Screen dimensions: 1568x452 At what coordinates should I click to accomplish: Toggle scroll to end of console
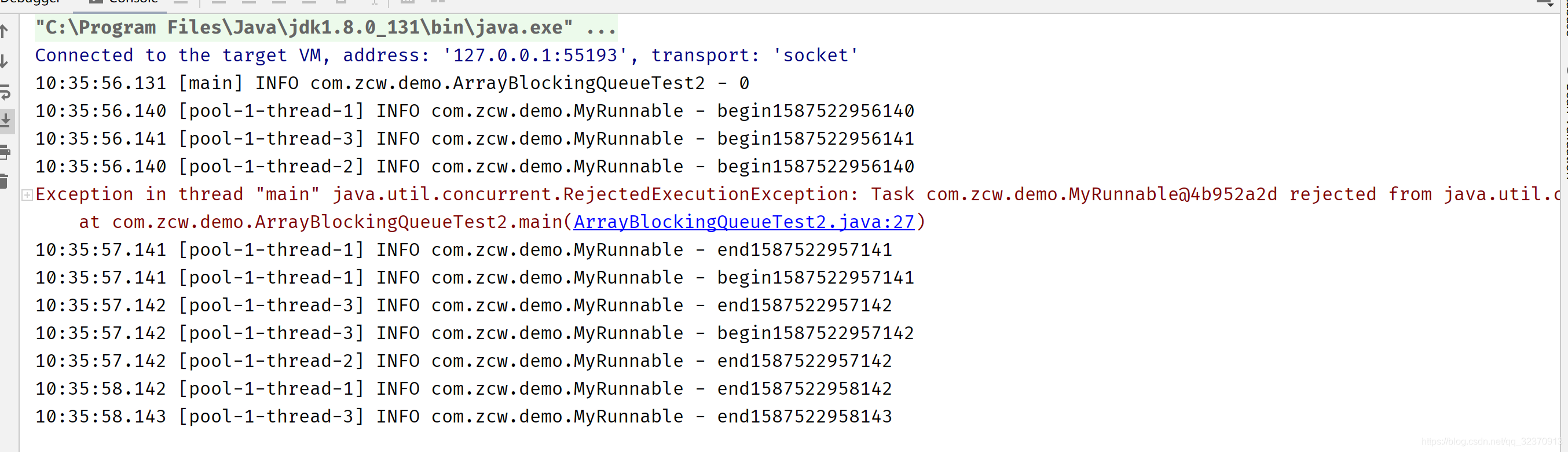[5, 120]
